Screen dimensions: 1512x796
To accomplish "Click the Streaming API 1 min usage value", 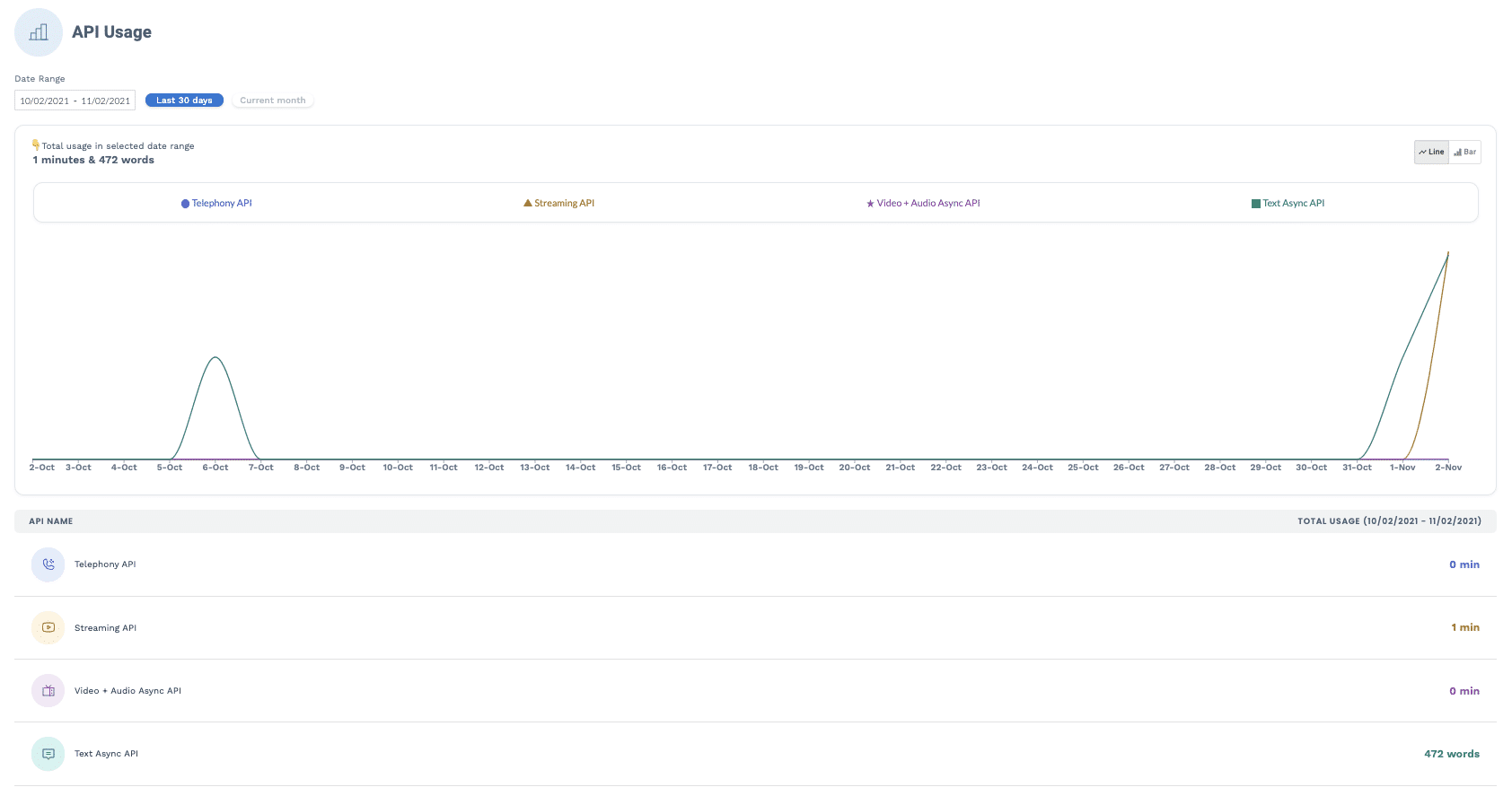I will click(x=1464, y=627).
